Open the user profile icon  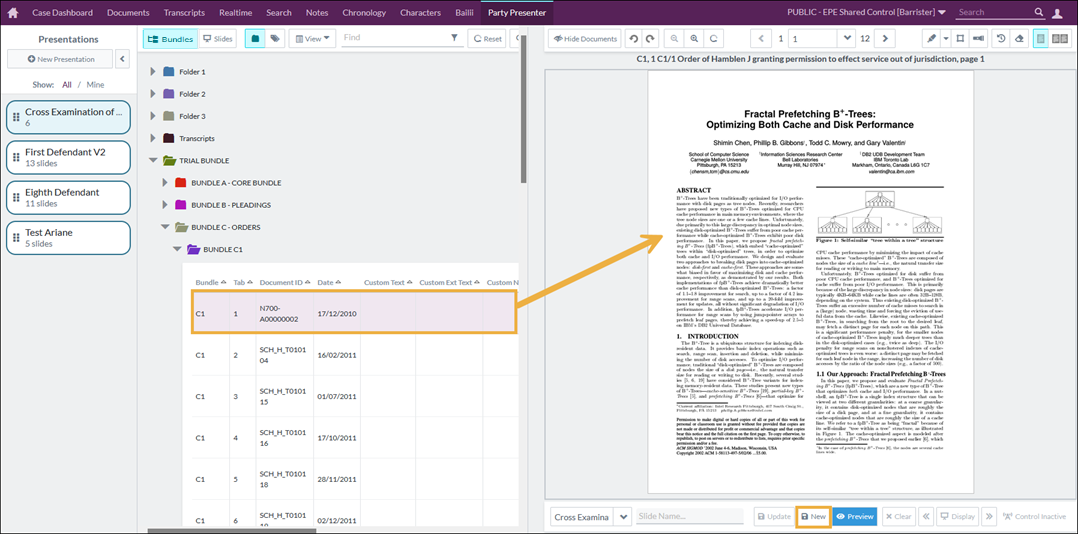(1058, 12)
